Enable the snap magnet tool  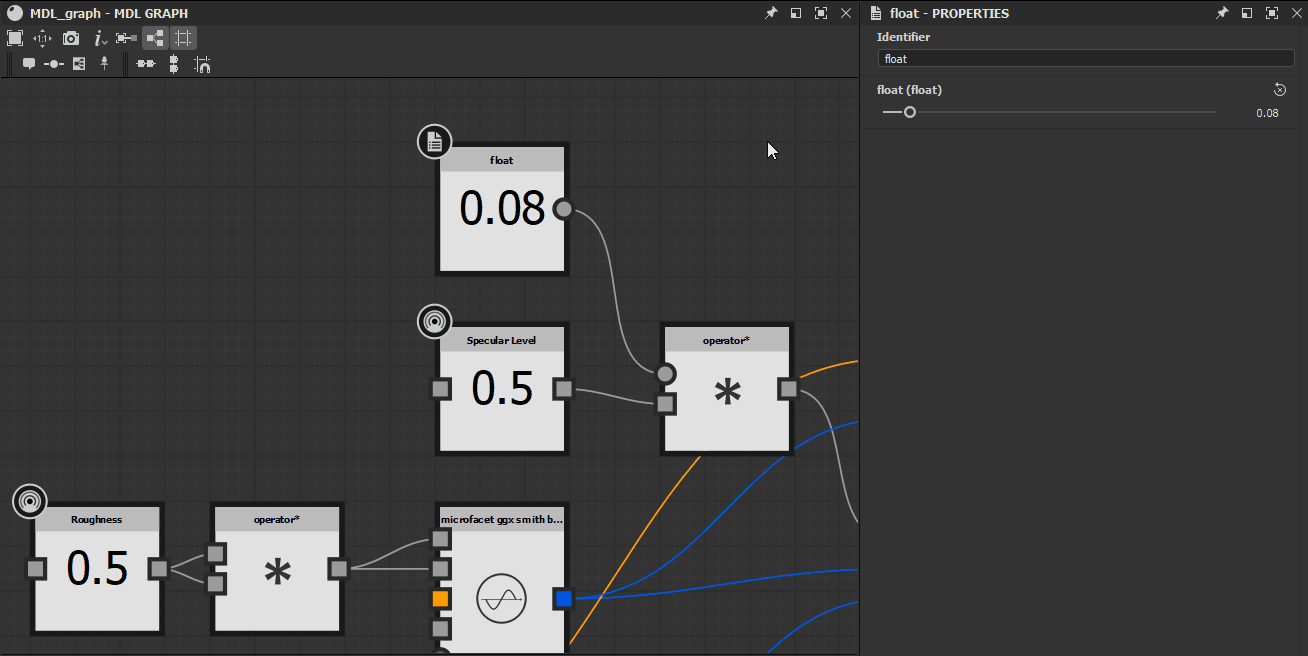click(x=201, y=64)
